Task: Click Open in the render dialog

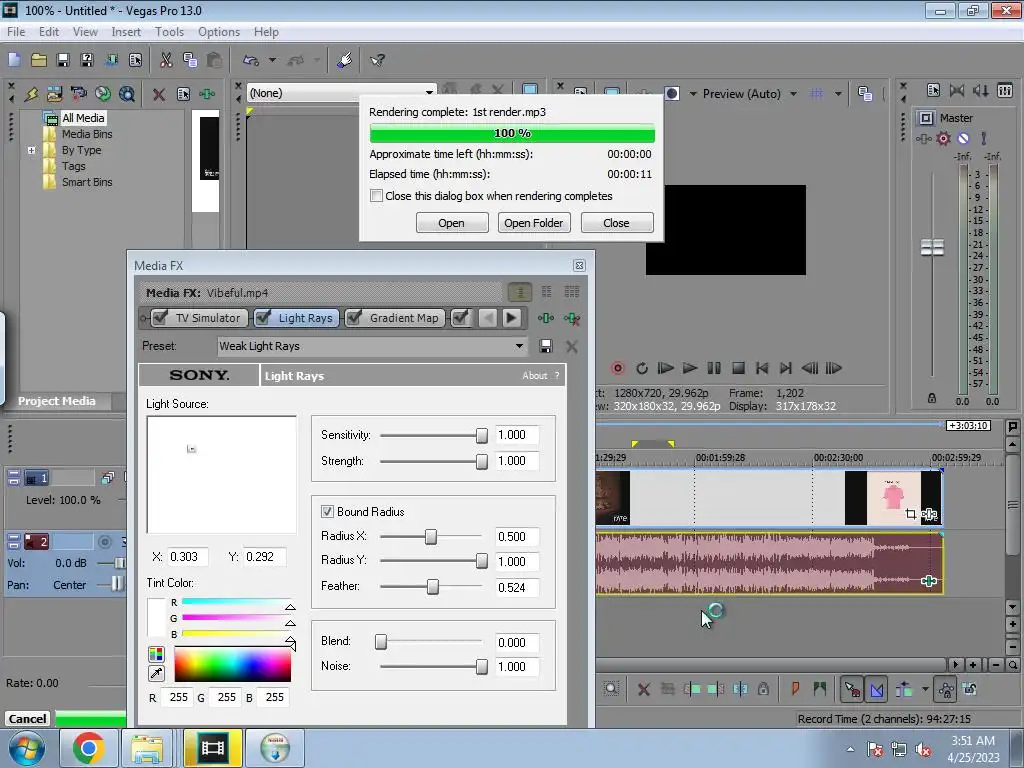Action: point(451,223)
